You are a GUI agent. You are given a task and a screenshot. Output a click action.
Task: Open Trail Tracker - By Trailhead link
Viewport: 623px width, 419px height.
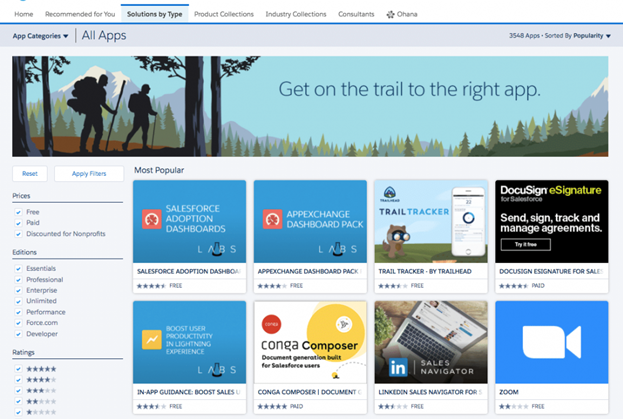(x=425, y=272)
